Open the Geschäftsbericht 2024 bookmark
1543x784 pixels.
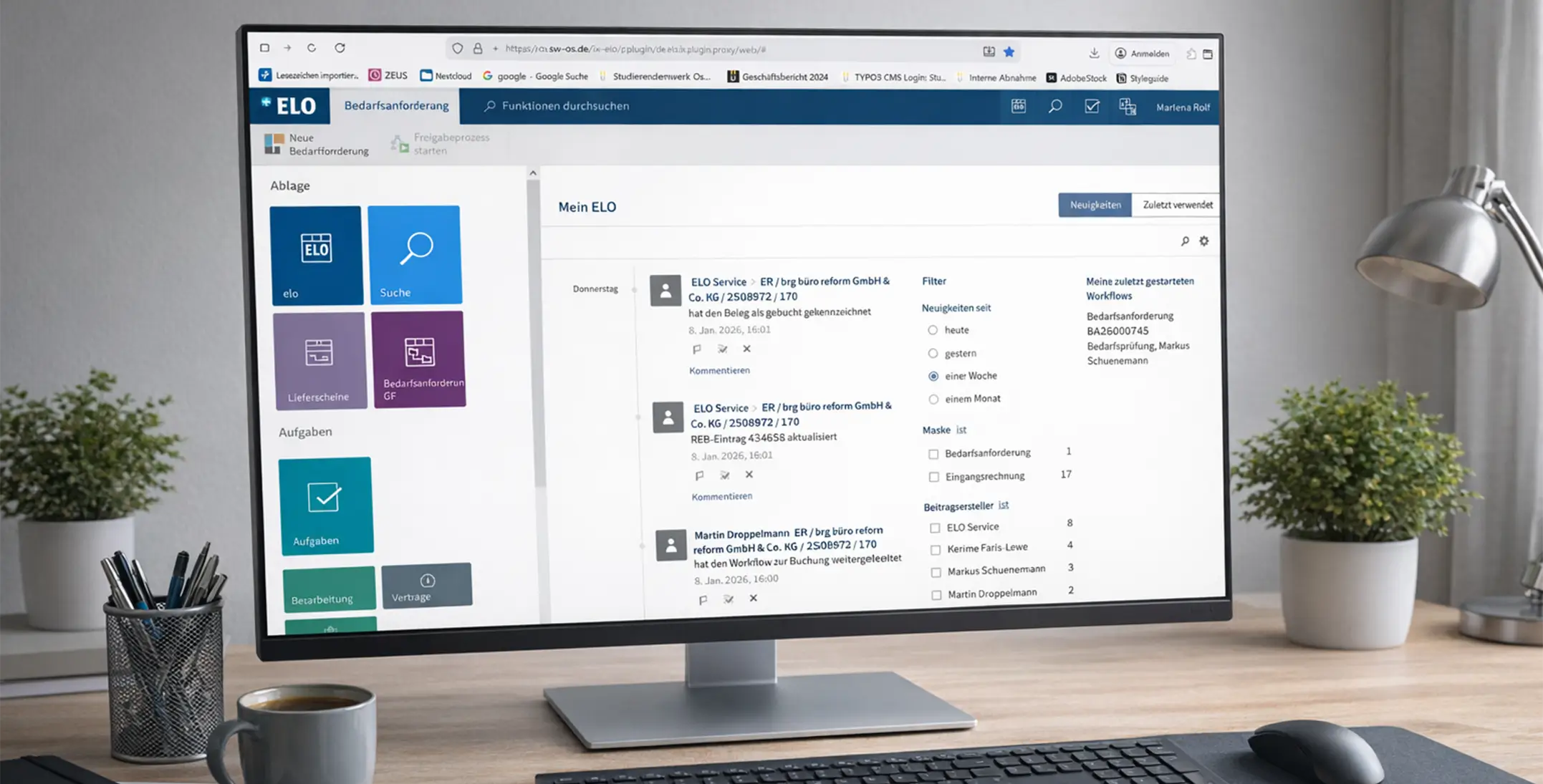pyautogui.click(x=778, y=77)
